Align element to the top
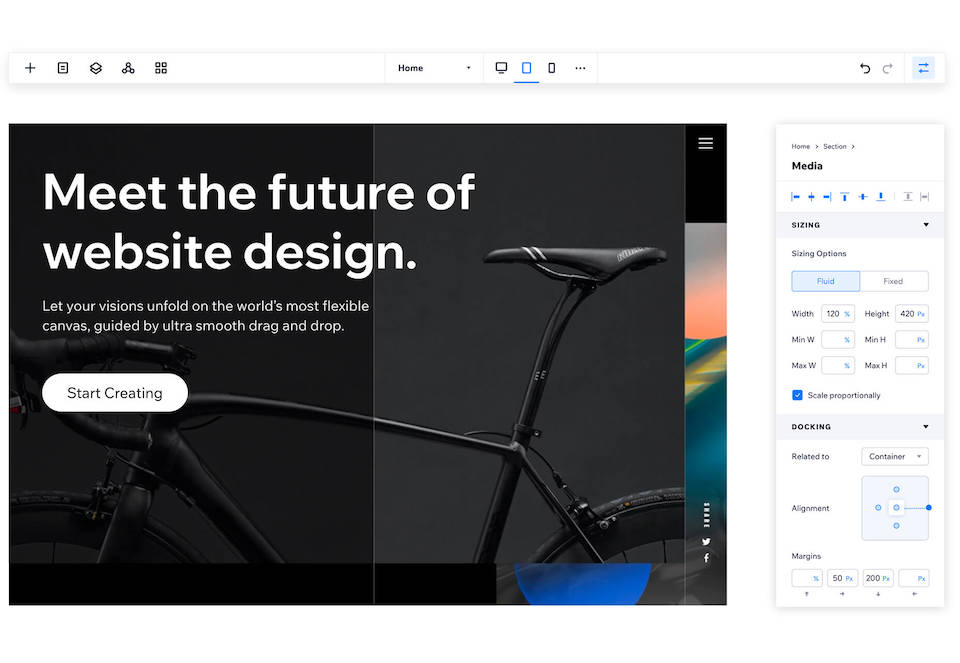This screenshot has width=960, height=663. pyautogui.click(x=844, y=197)
